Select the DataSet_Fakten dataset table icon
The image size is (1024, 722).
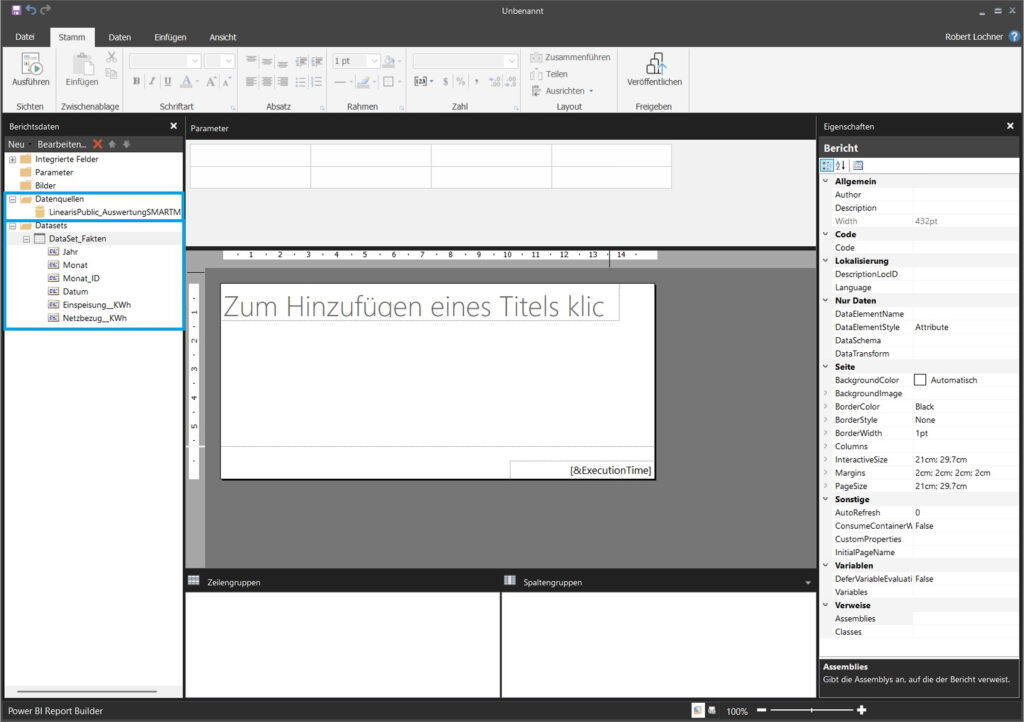pyautogui.click(x=40, y=239)
